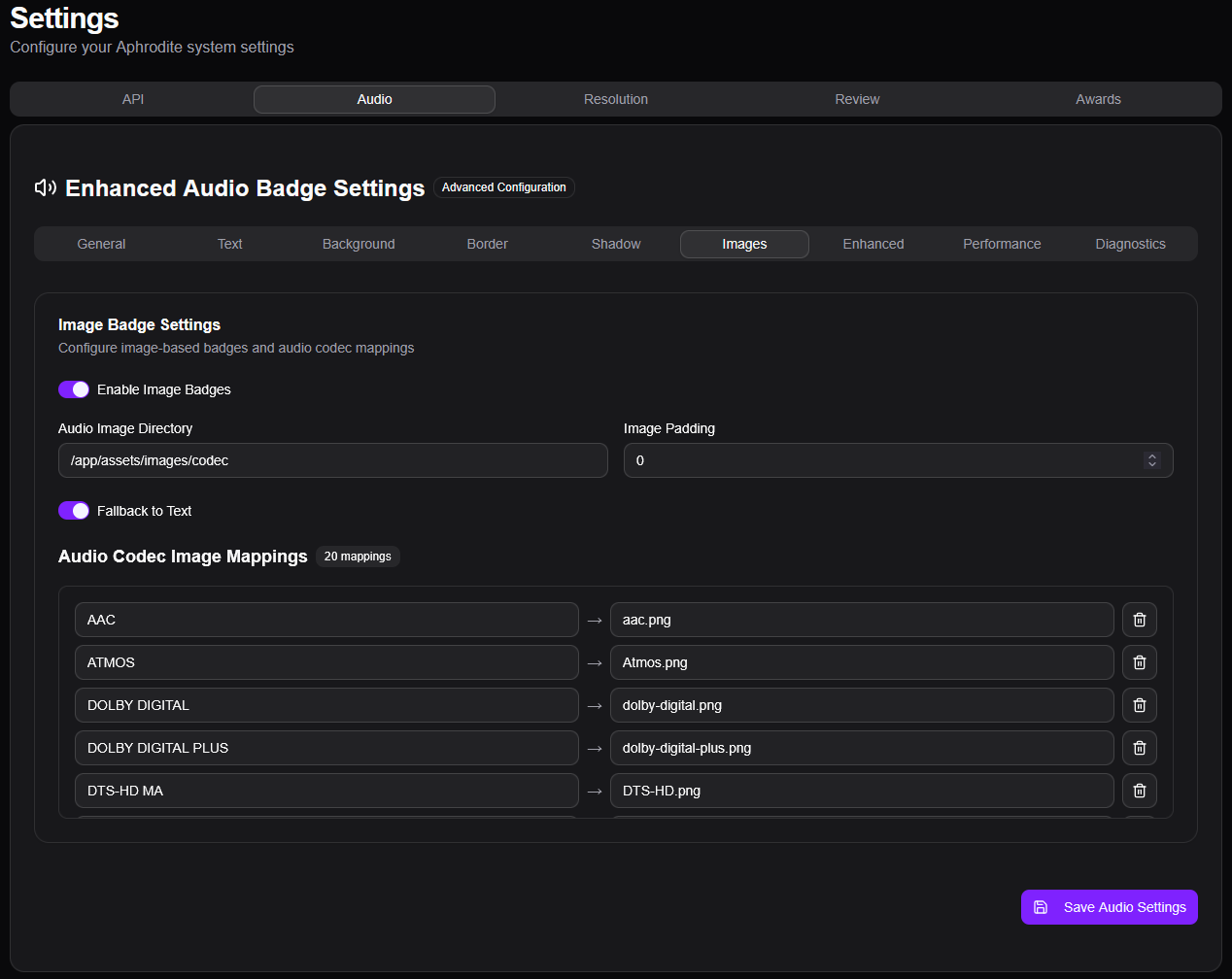Edit the Atmos.png image field

click(862, 662)
